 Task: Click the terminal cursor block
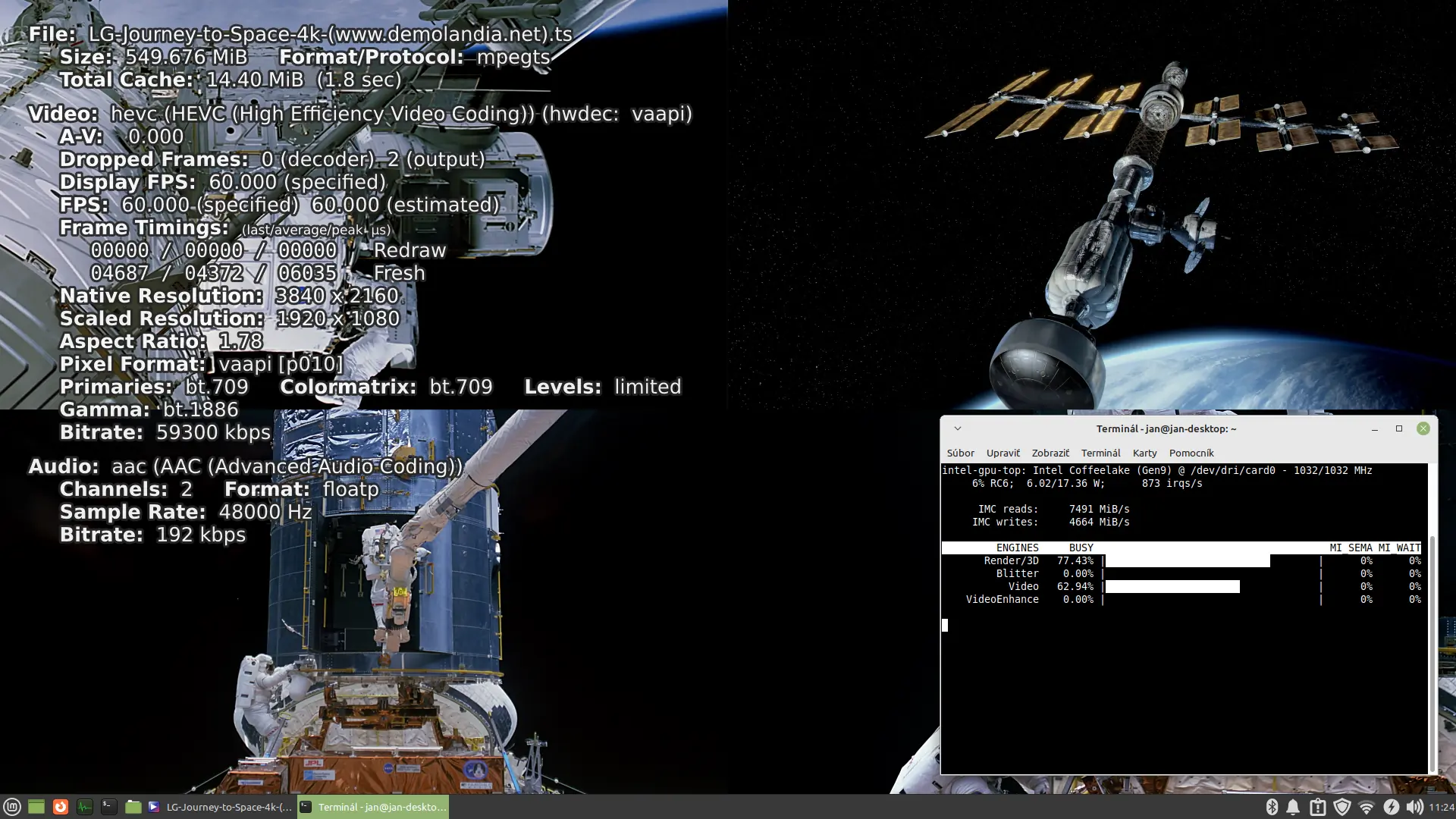click(x=945, y=625)
